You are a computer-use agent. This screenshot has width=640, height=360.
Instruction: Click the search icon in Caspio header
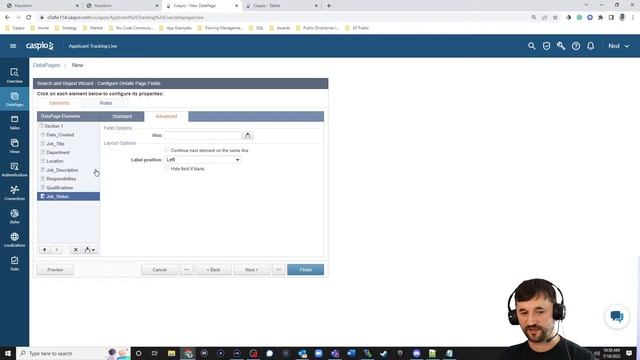531,46
